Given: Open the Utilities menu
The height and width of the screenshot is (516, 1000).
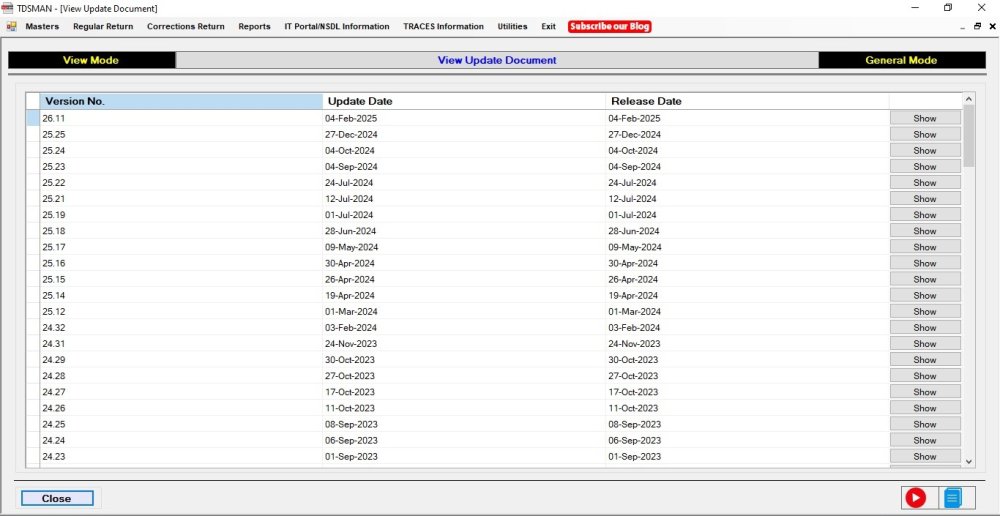Looking at the screenshot, I should click(x=512, y=26).
